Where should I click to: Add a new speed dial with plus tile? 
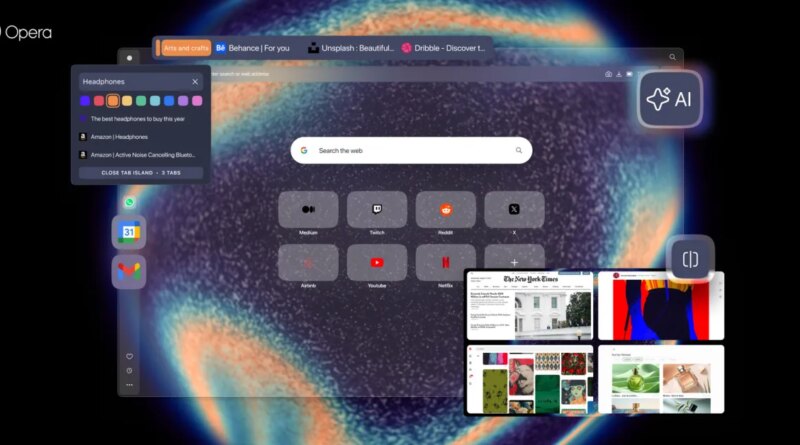tap(514, 263)
